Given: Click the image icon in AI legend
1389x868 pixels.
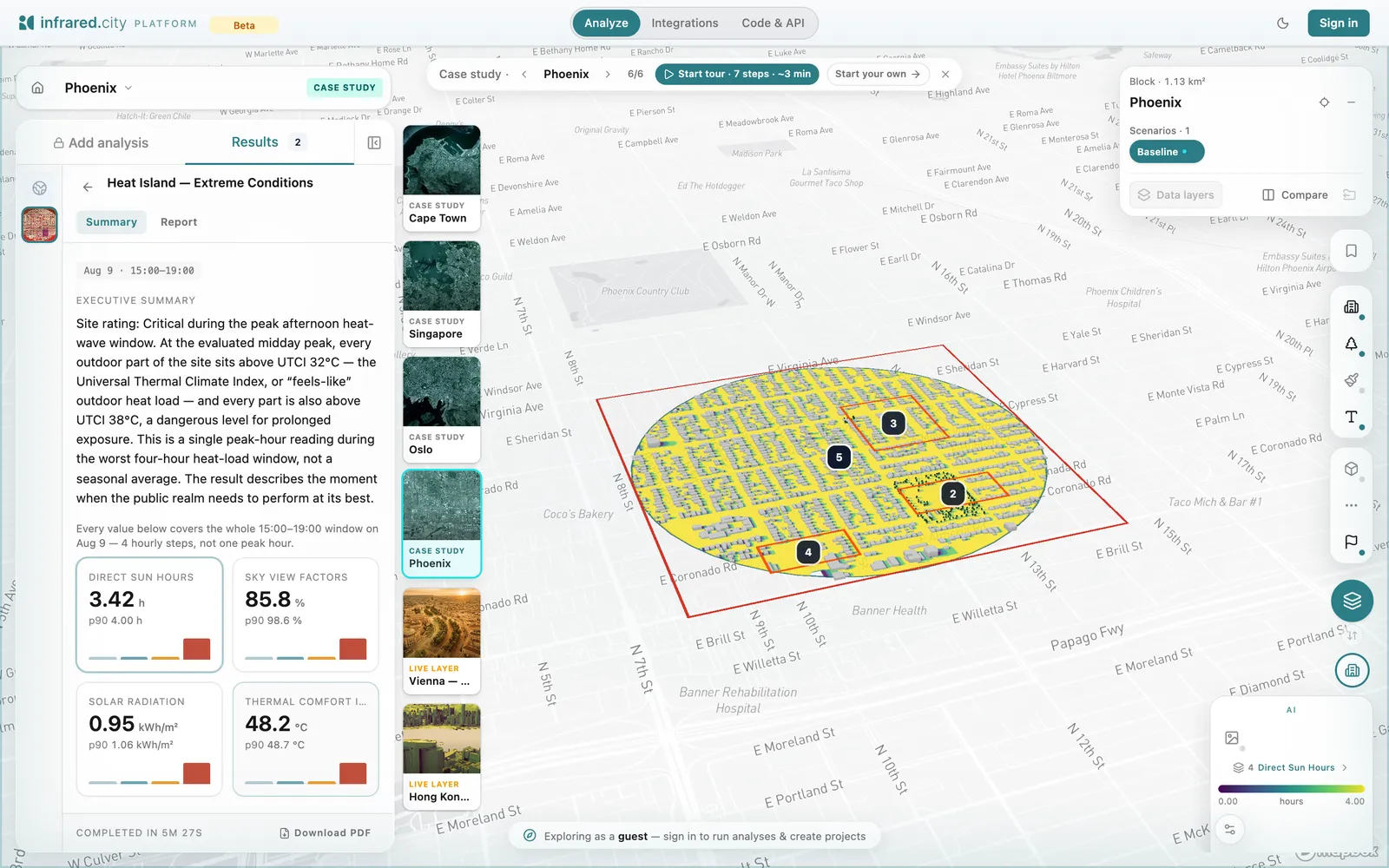Looking at the screenshot, I should tap(1231, 738).
